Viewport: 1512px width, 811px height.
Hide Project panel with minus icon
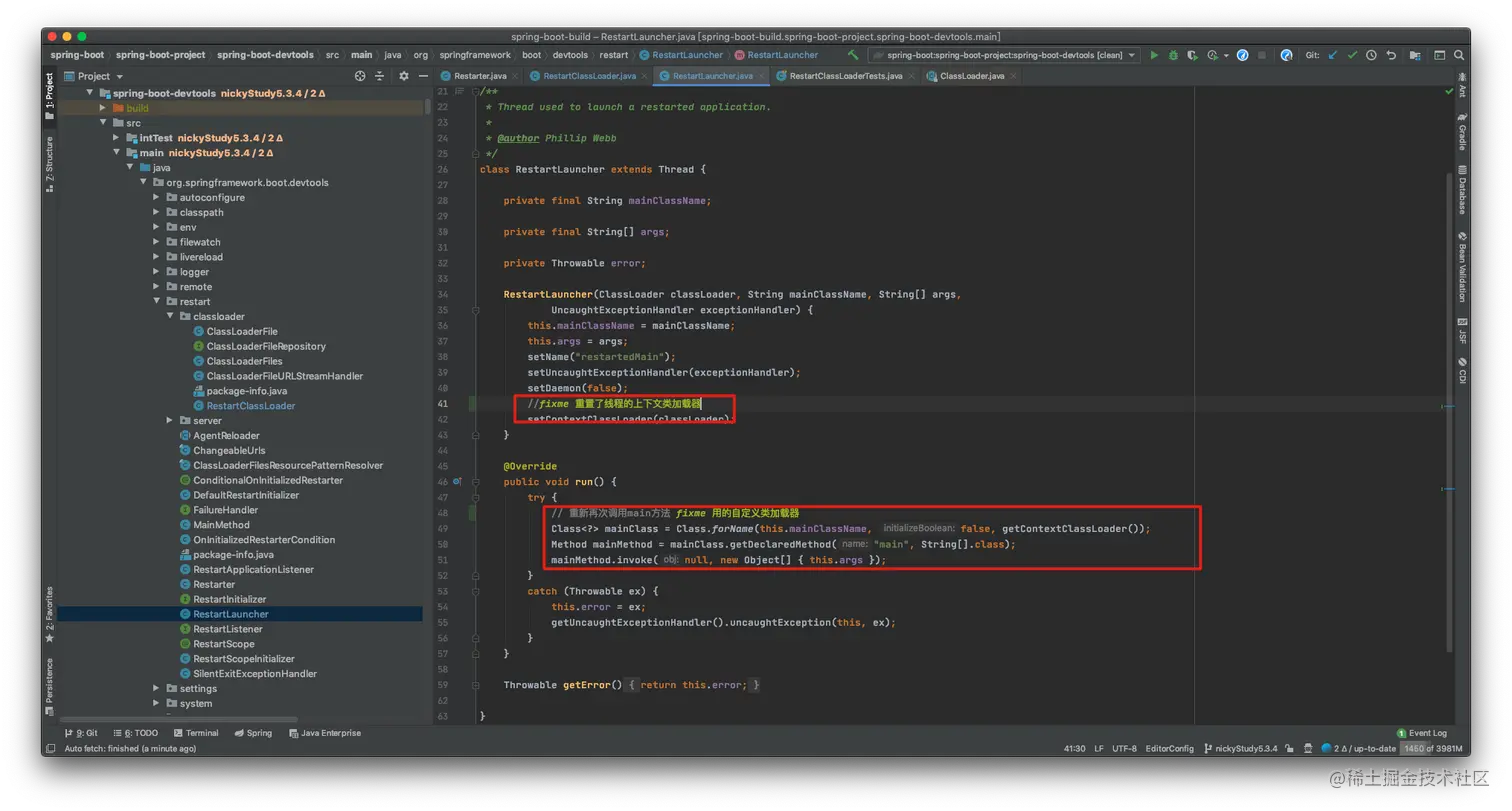click(424, 76)
